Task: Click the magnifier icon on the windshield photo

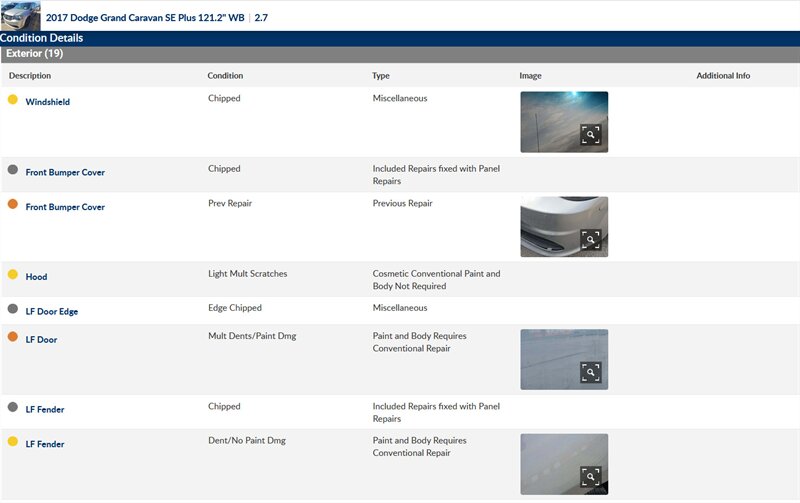Action: click(x=591, y=135)
